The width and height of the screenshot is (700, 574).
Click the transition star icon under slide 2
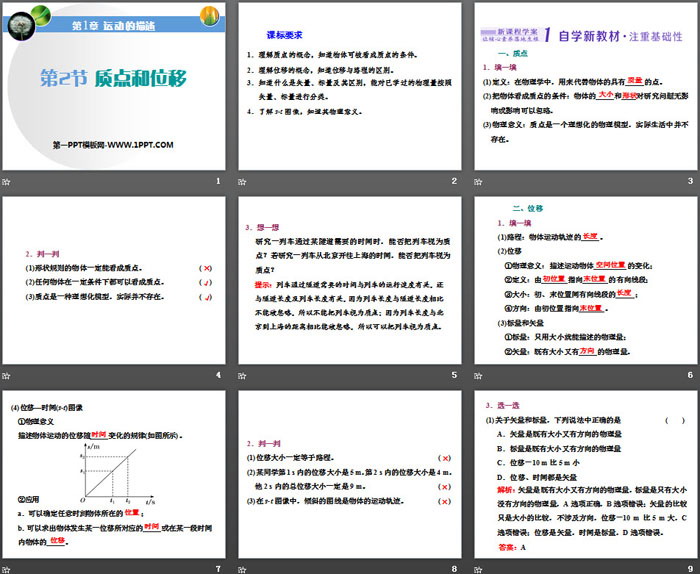(x=241, y=181)
